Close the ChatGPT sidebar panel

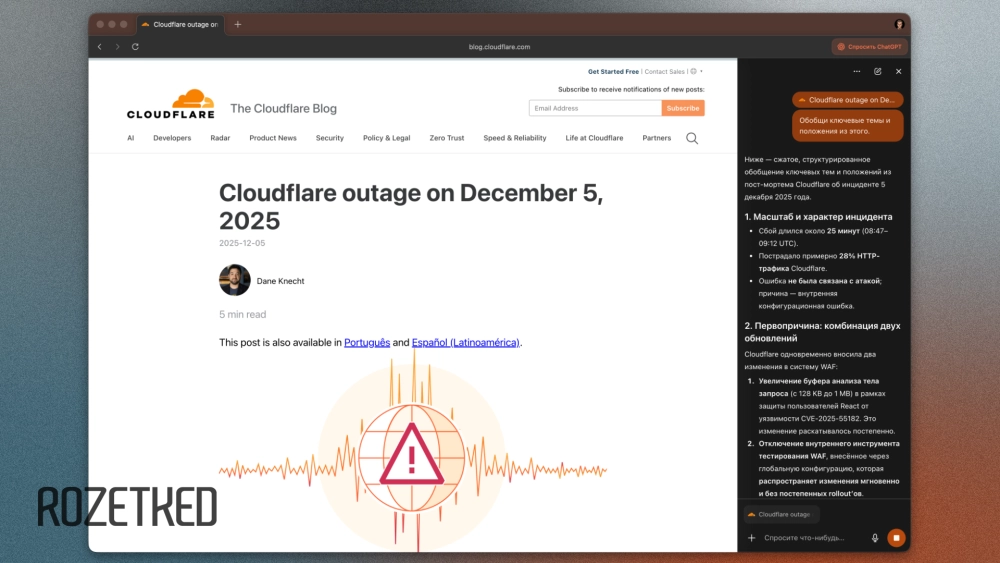coord(899,71)
